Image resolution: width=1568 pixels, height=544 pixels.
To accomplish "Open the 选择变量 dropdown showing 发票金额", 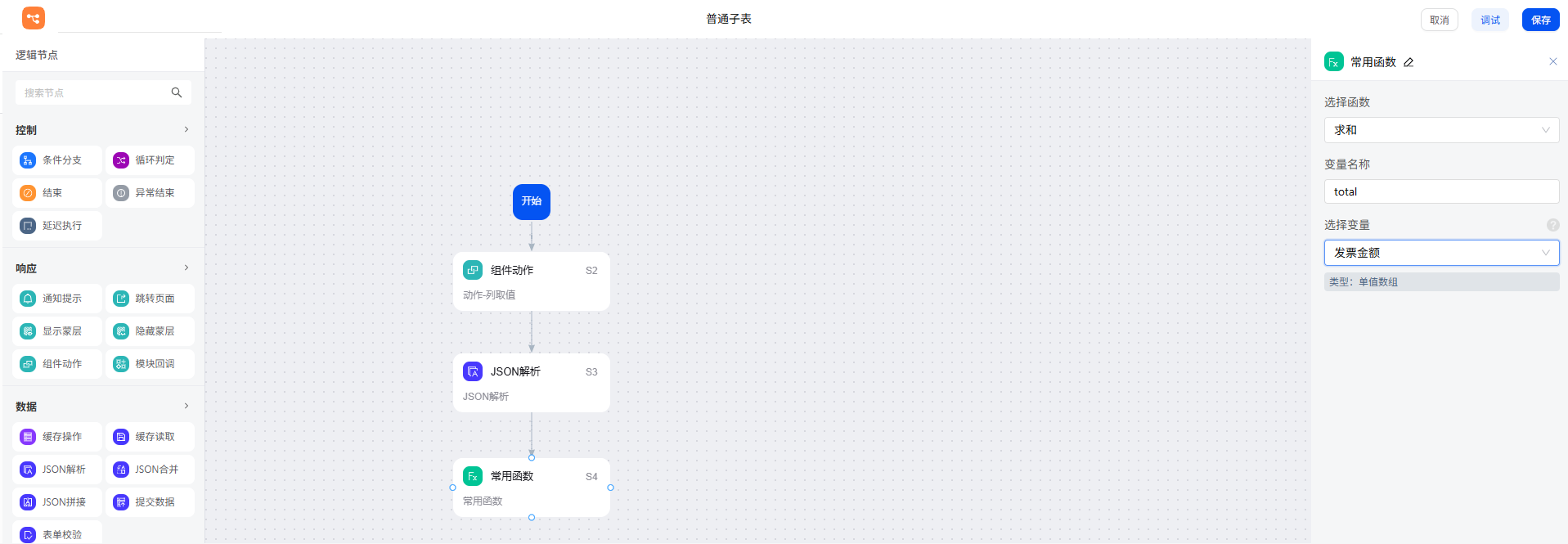I will [1442, 253].
